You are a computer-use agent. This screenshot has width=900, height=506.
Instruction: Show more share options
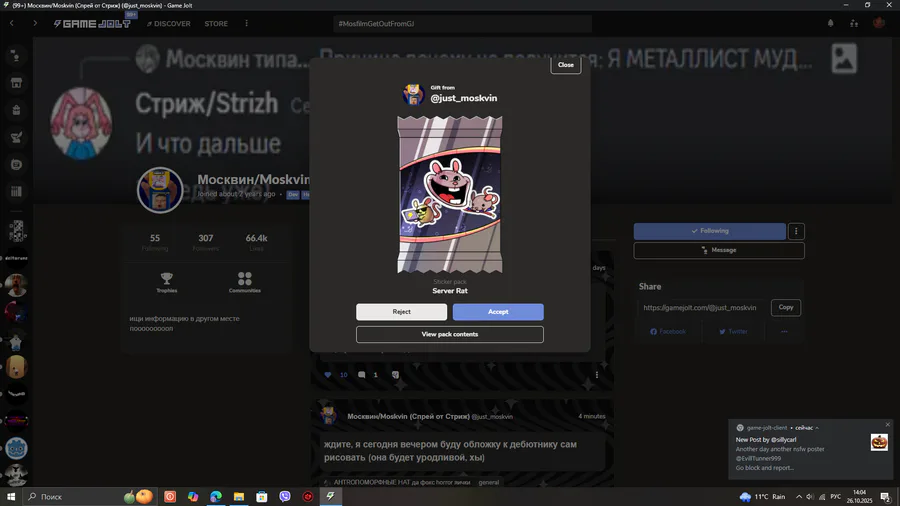click(783, 332)
